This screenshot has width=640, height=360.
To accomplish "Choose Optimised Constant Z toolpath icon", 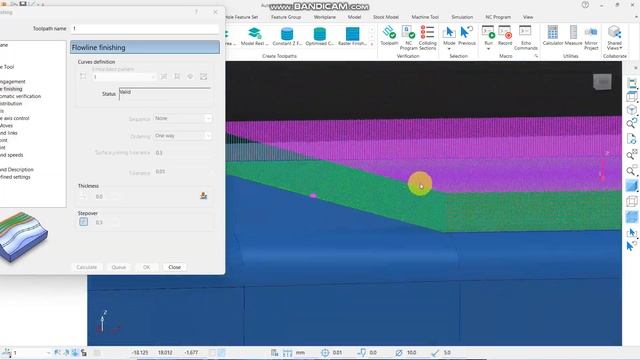I will (x=320, y=36).
